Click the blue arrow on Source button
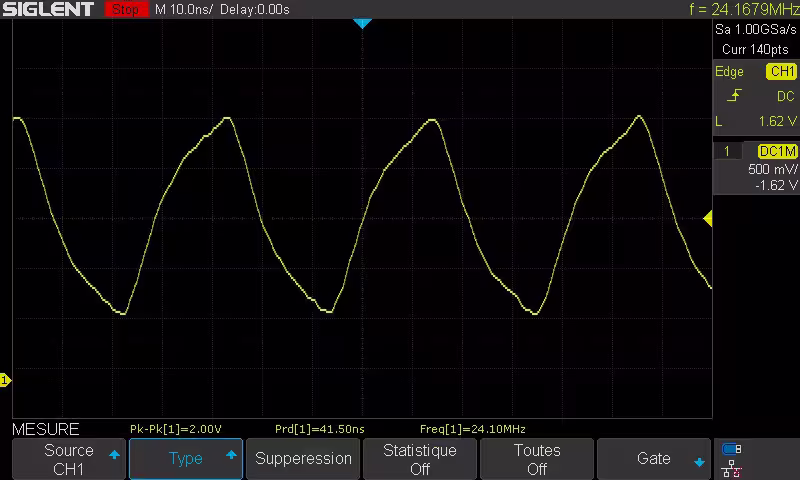Screen dimensions: 800x480 [114, 454]
